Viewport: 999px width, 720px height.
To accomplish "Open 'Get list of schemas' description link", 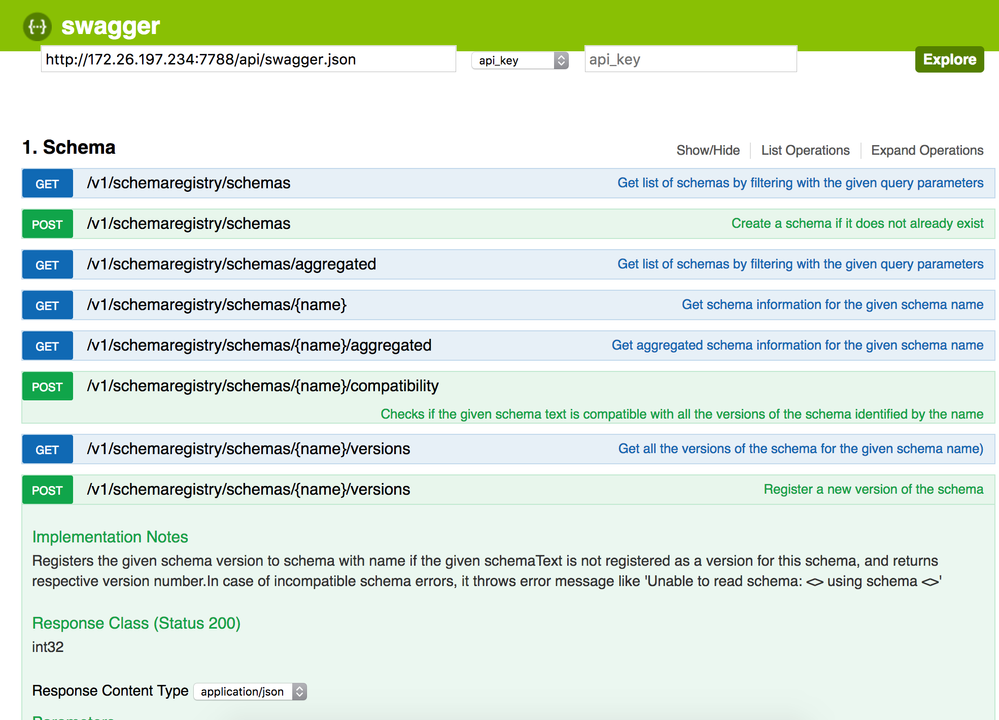I will (x=799, y=183).
